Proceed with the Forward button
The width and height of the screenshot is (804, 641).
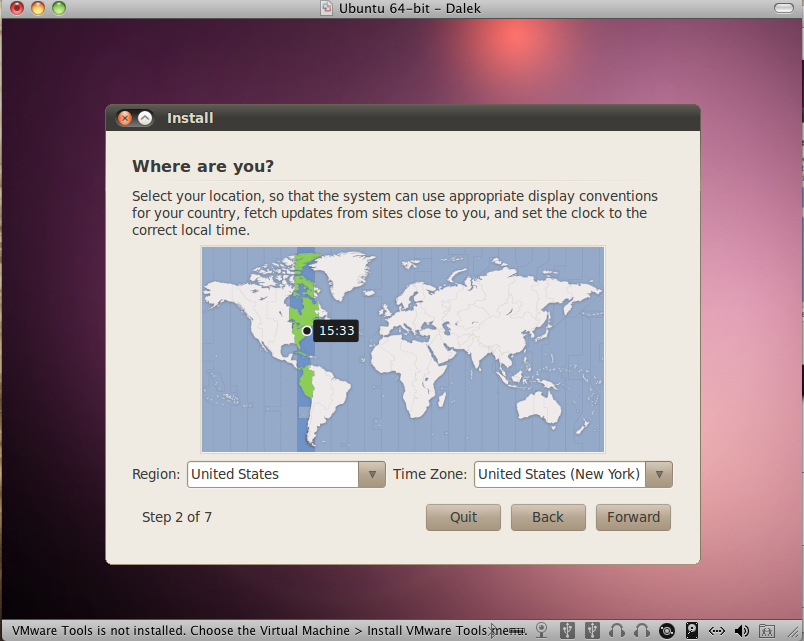(633, 517)
